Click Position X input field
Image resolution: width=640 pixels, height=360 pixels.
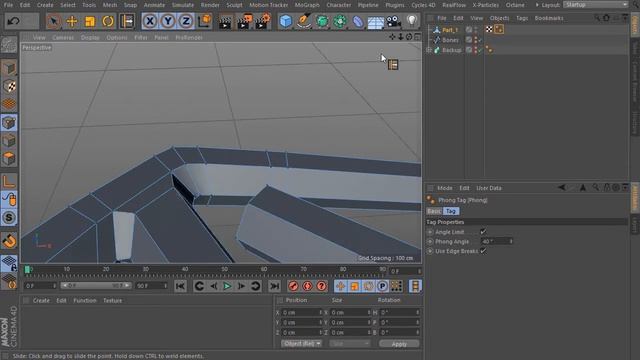pos(302,312)
